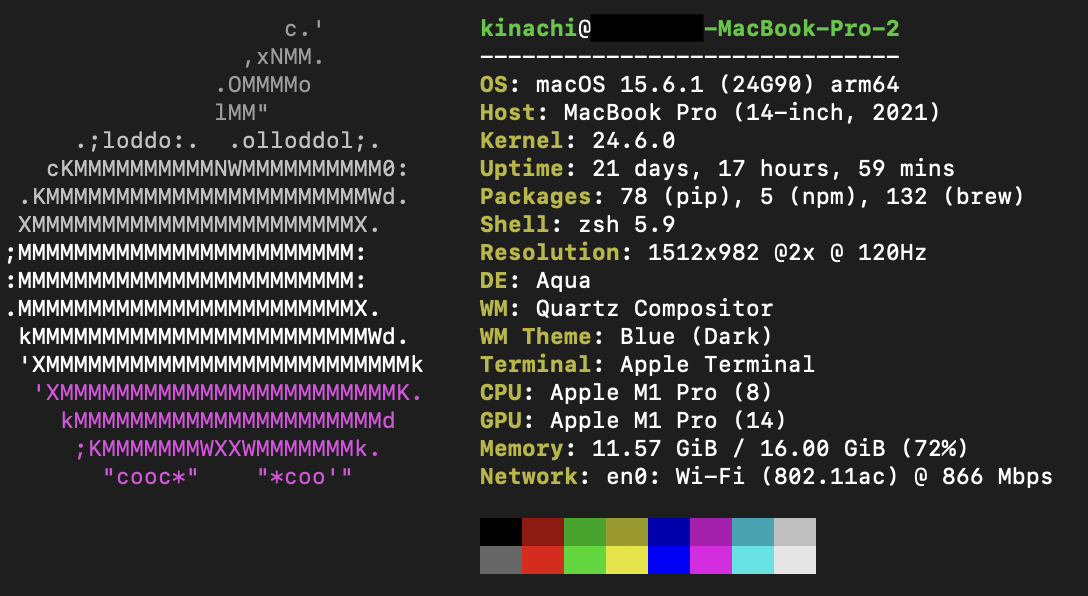Click the teal color block in top row
1088x596 pixels.
point(753,531)
